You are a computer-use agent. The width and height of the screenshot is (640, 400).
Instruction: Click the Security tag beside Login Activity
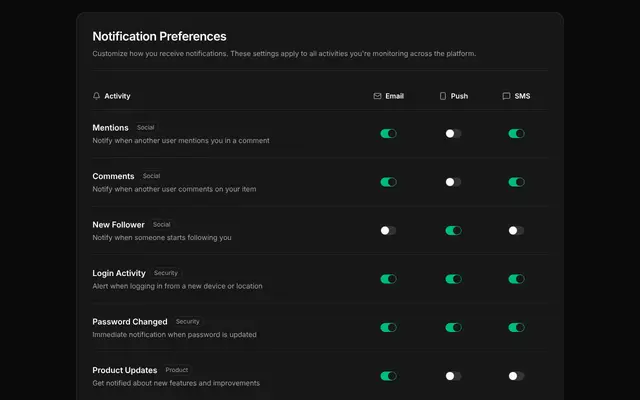166,273
